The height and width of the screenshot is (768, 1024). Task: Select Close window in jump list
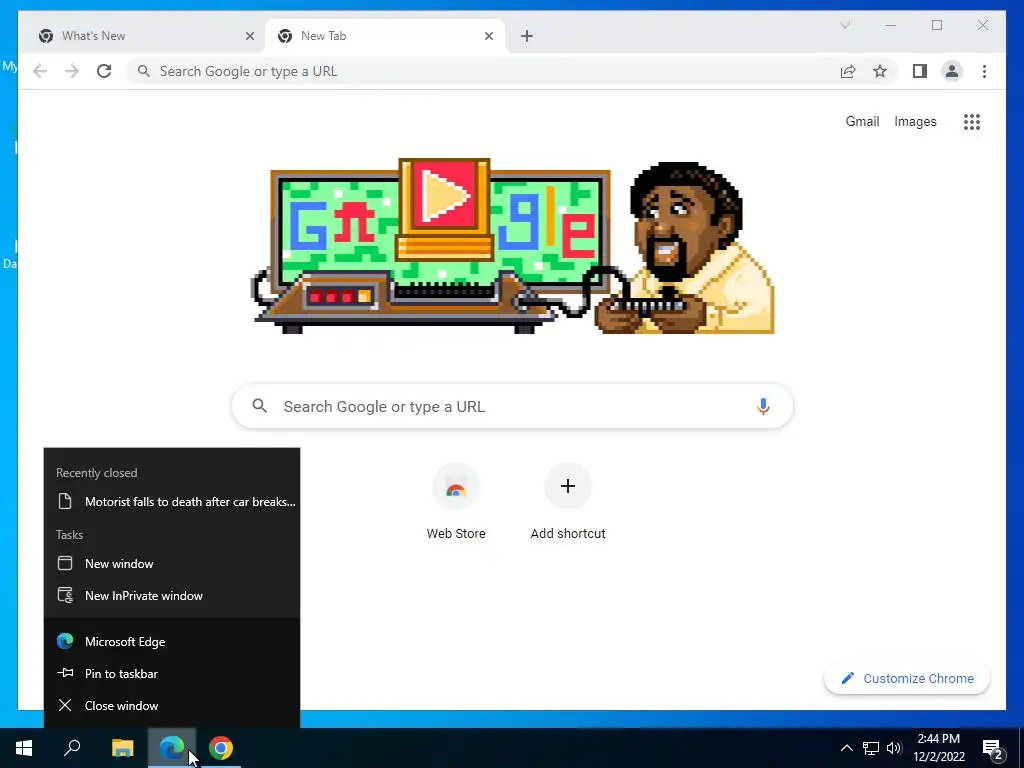click(172, 705)
